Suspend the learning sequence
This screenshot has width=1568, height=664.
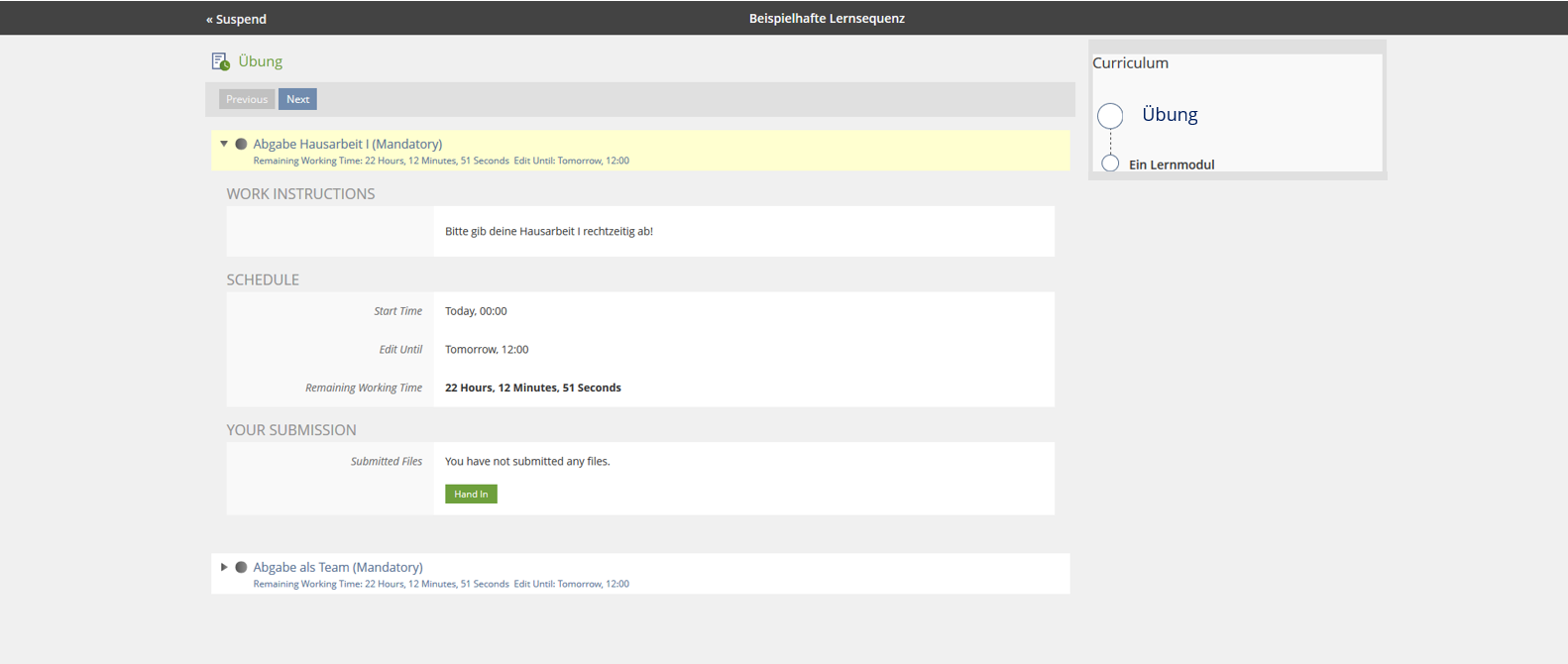(236, 19)
